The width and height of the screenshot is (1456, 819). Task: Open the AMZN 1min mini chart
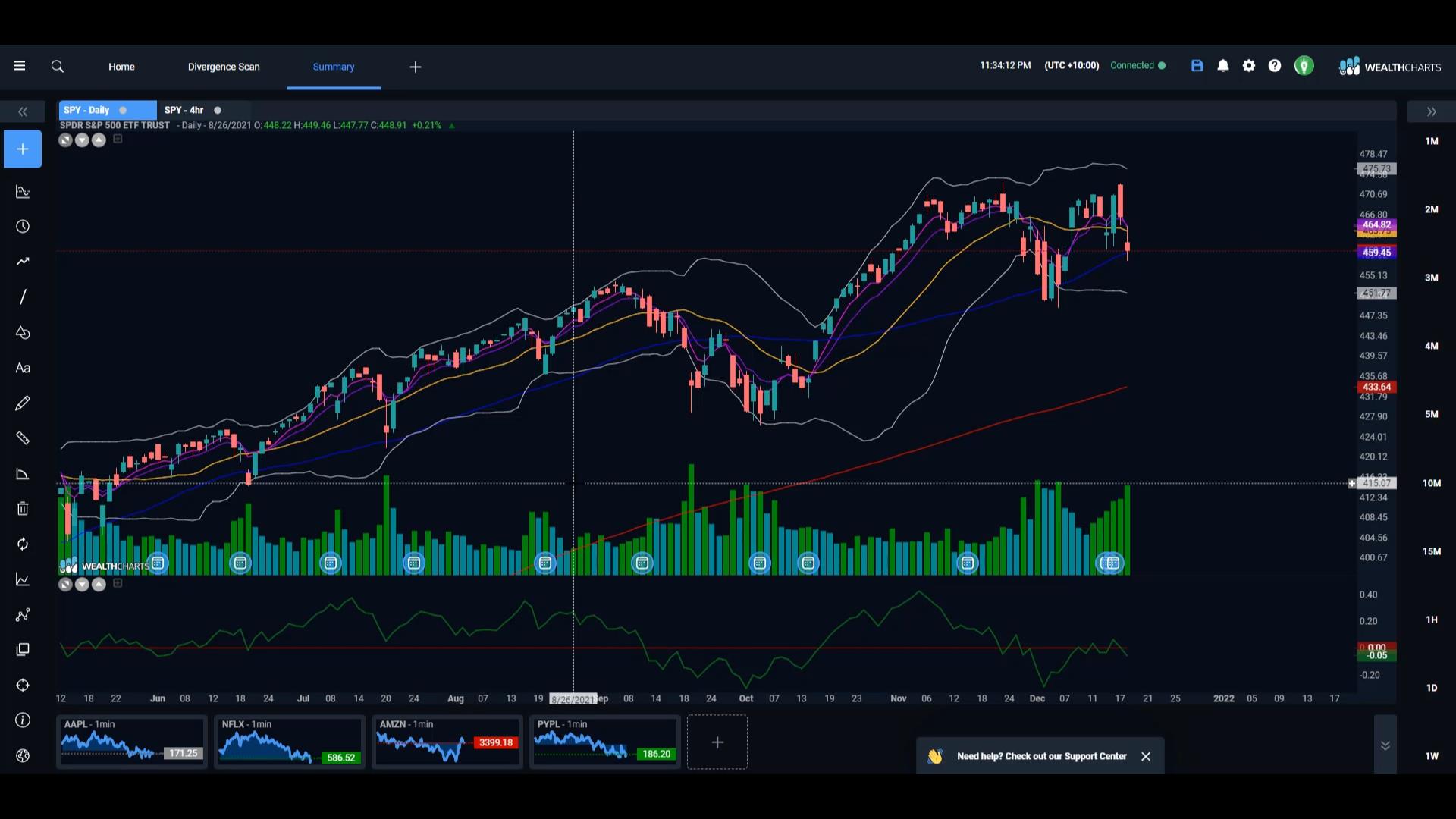click(x=447, y=742)
